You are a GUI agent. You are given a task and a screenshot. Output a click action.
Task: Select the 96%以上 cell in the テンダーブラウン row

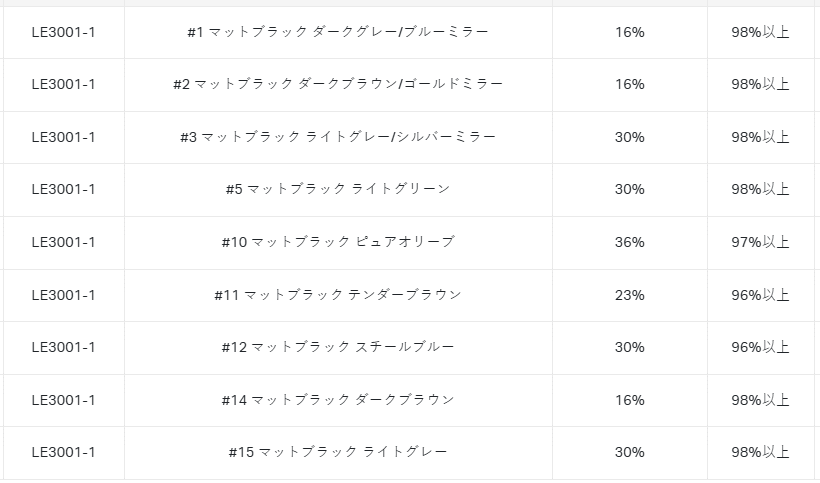click(x=760, y=295)
